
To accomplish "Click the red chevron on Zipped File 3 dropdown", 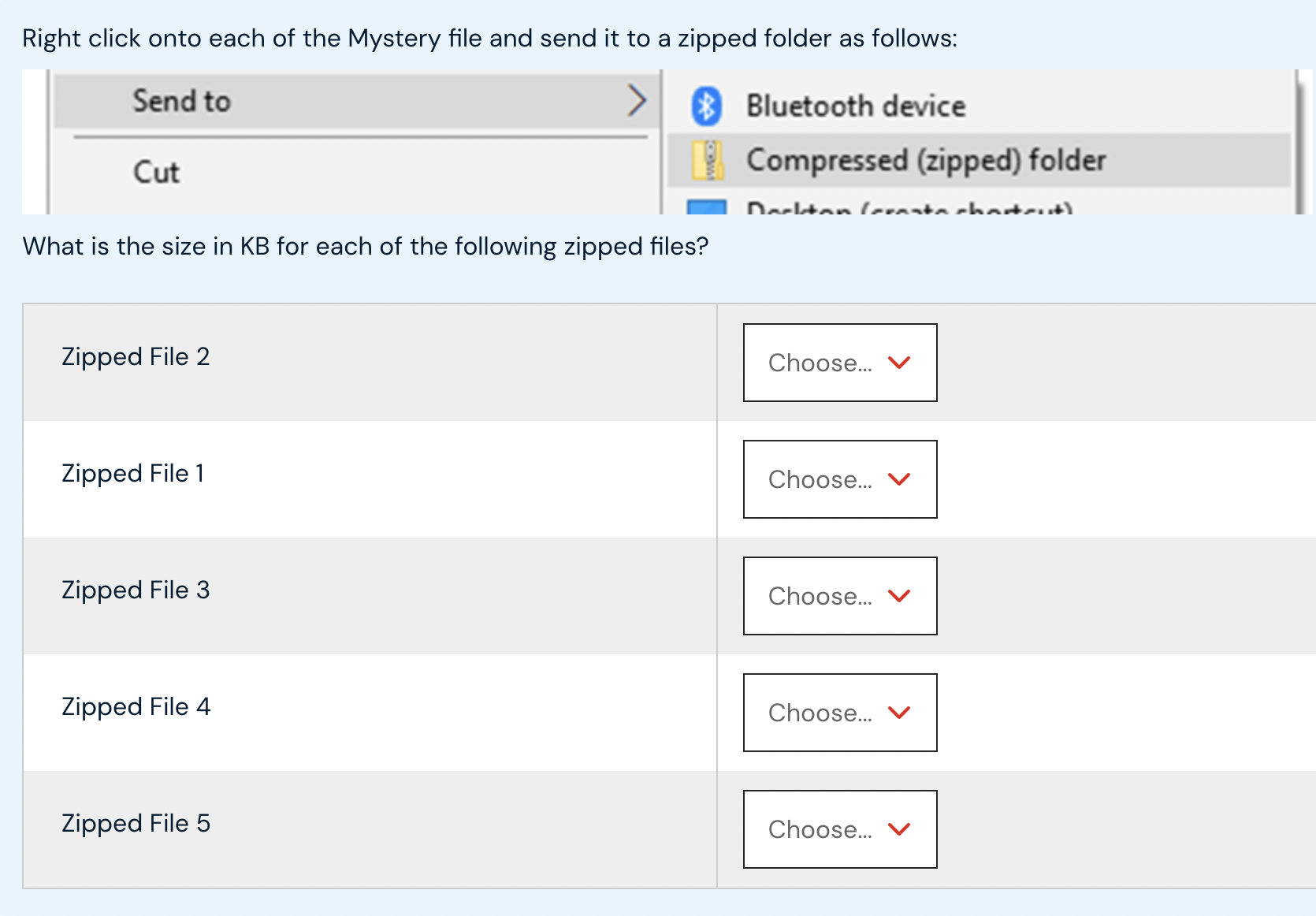I will click(x=900, y=596).
